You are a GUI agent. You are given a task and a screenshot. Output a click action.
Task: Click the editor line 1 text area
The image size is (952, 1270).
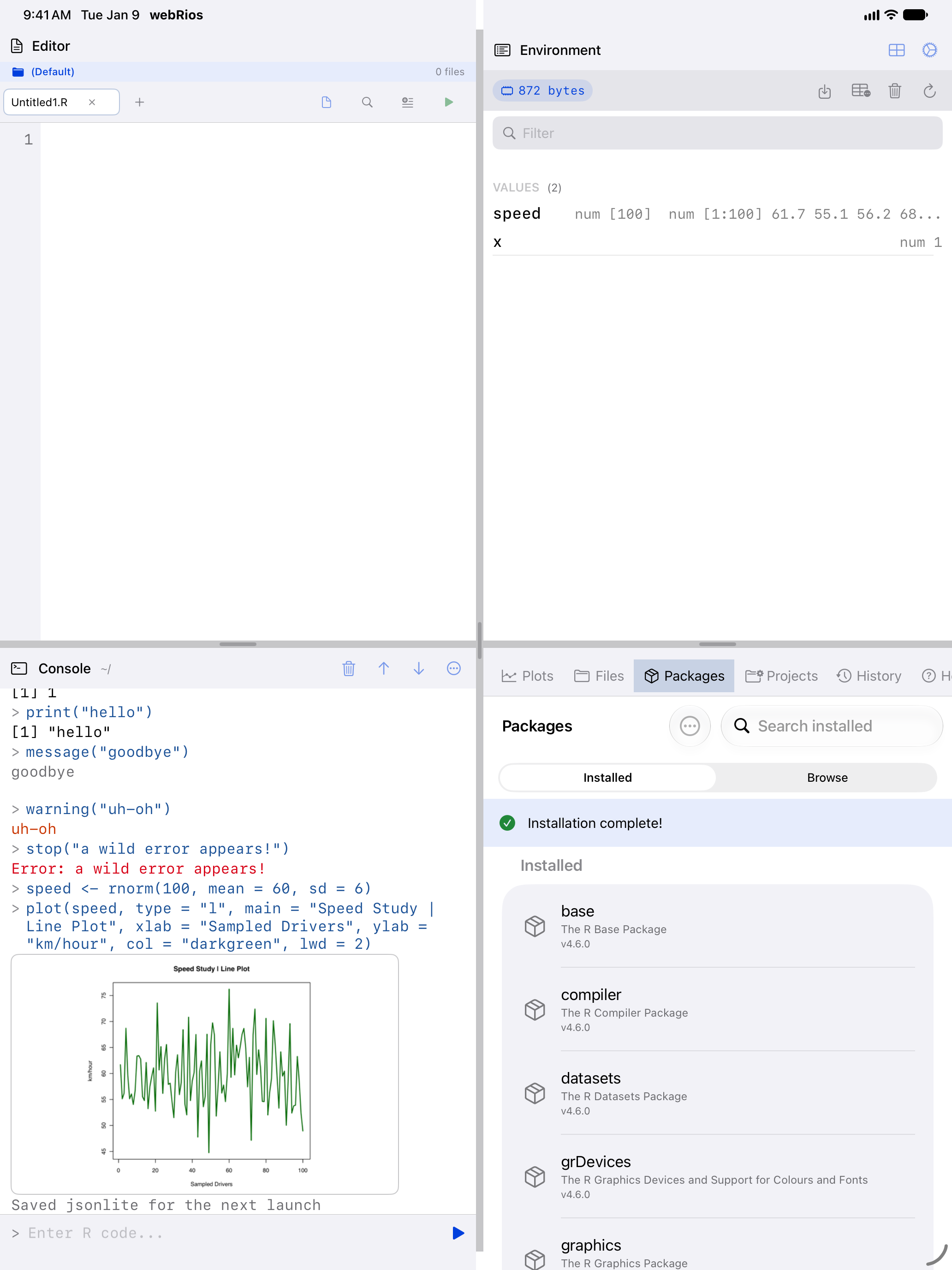pos(258,139)
